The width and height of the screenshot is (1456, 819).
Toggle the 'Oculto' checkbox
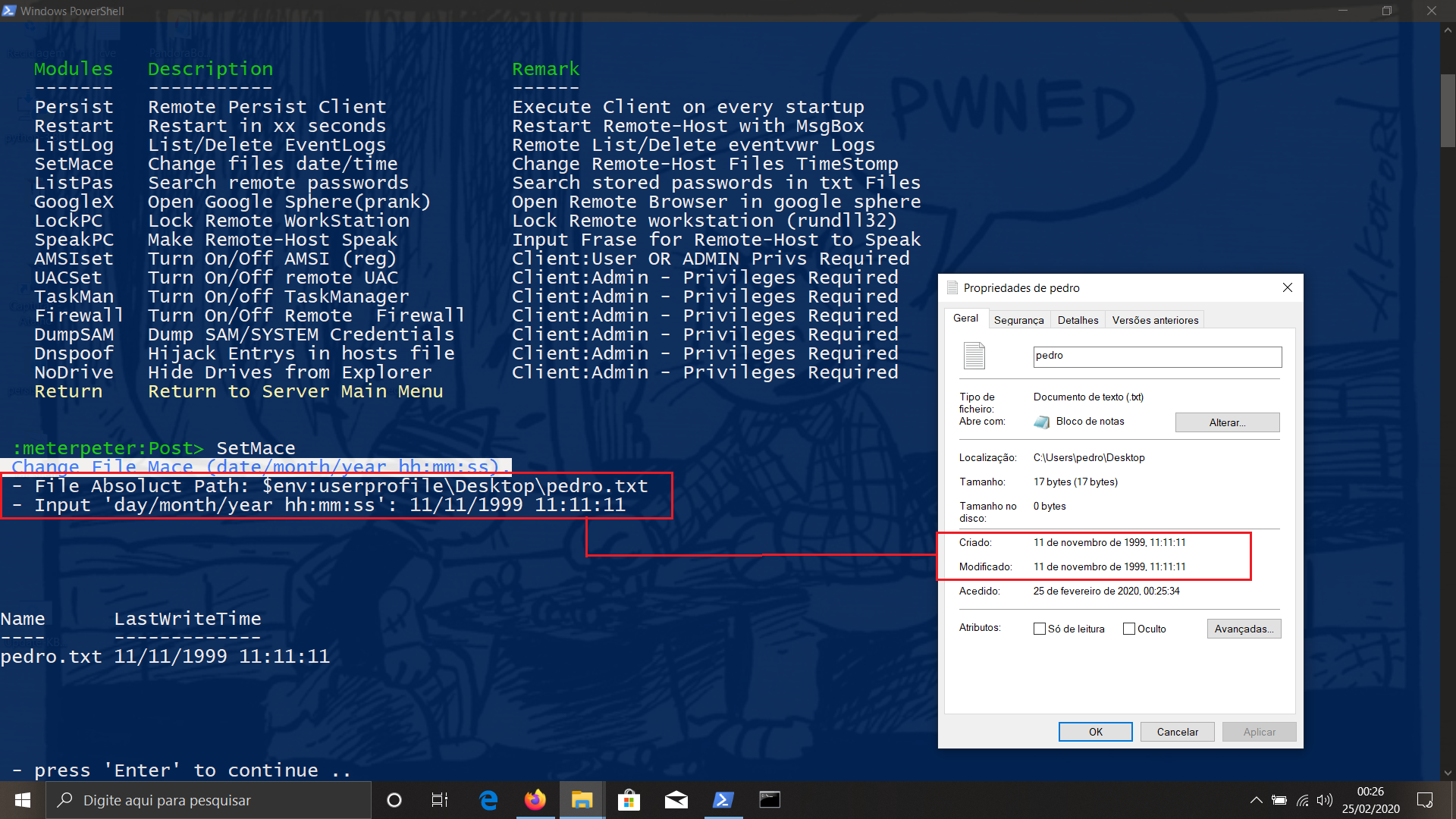1129,629
